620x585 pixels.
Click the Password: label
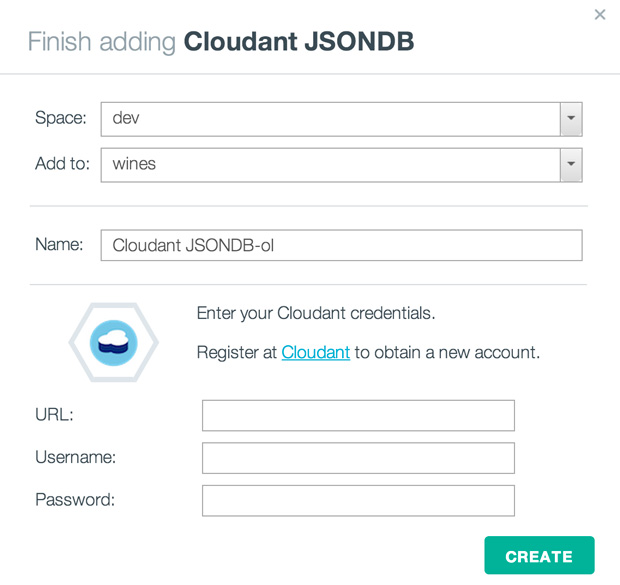[x=75, y=500]
